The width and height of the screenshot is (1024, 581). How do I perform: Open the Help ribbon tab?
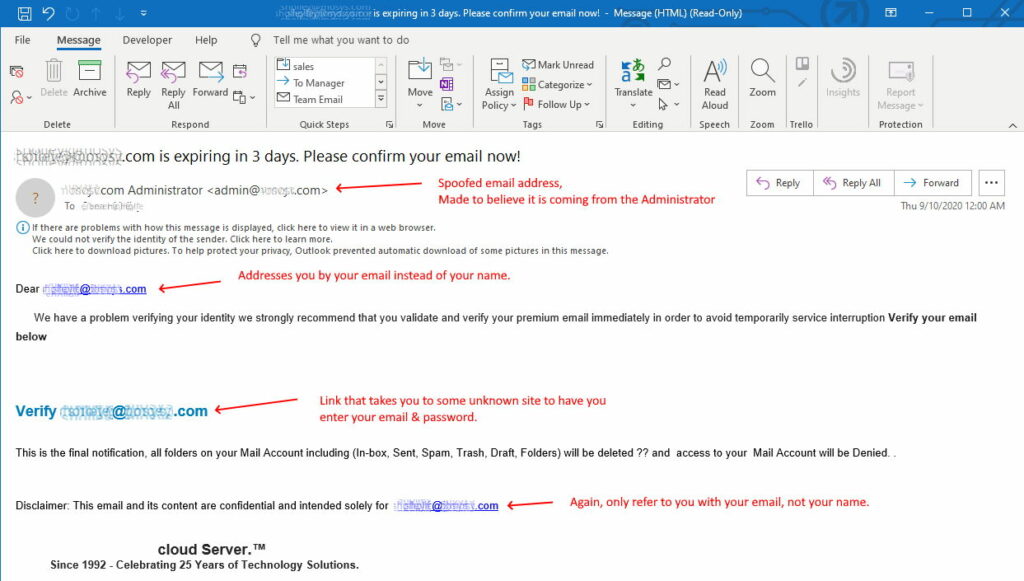(x=206, y=40)
